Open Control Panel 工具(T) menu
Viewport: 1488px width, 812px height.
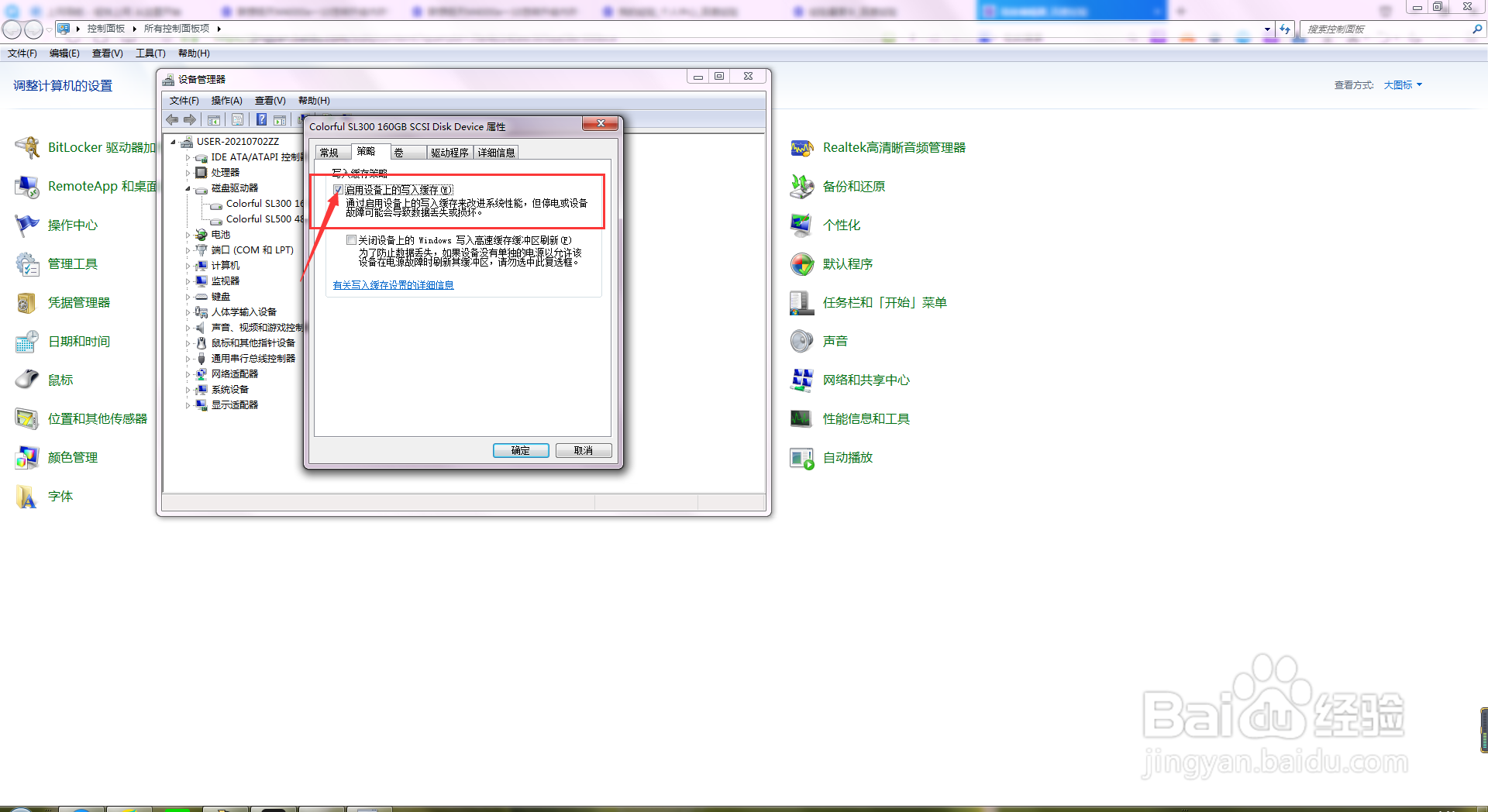click(x=150, y=53)
